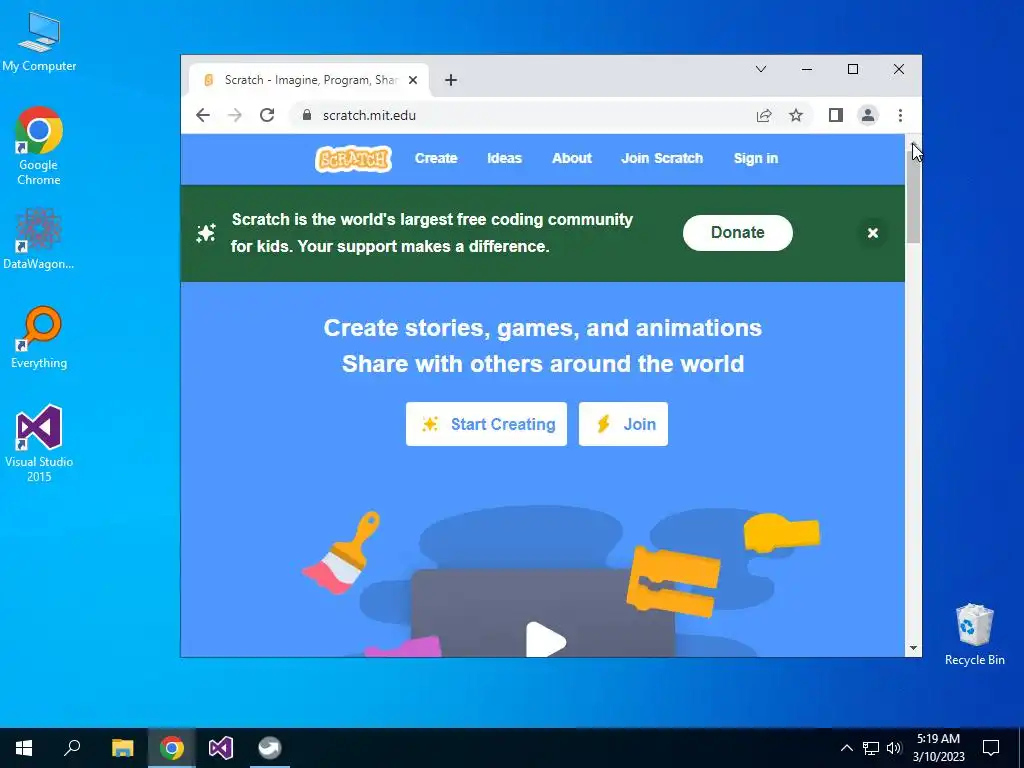Viewport: 1024px width, 768px height.
Task: Click the Chrome taskbar icon
Action: 172,748
